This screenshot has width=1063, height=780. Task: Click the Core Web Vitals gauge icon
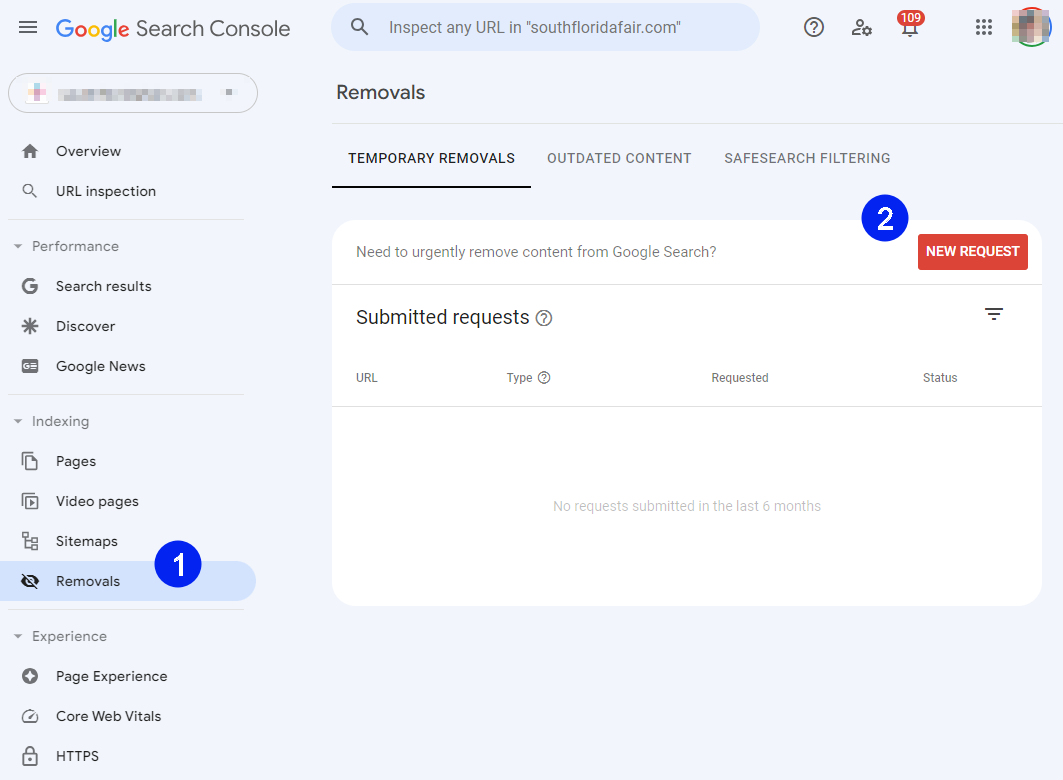click(30, 716)
